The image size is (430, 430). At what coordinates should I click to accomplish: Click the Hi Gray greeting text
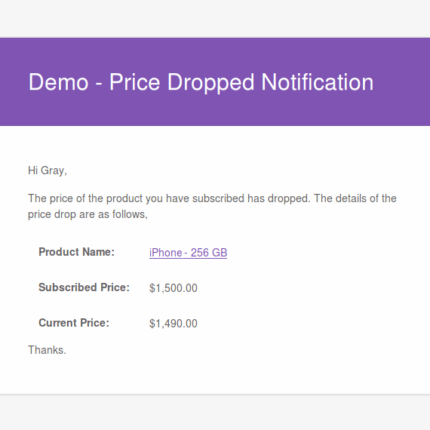click(47, 171)
